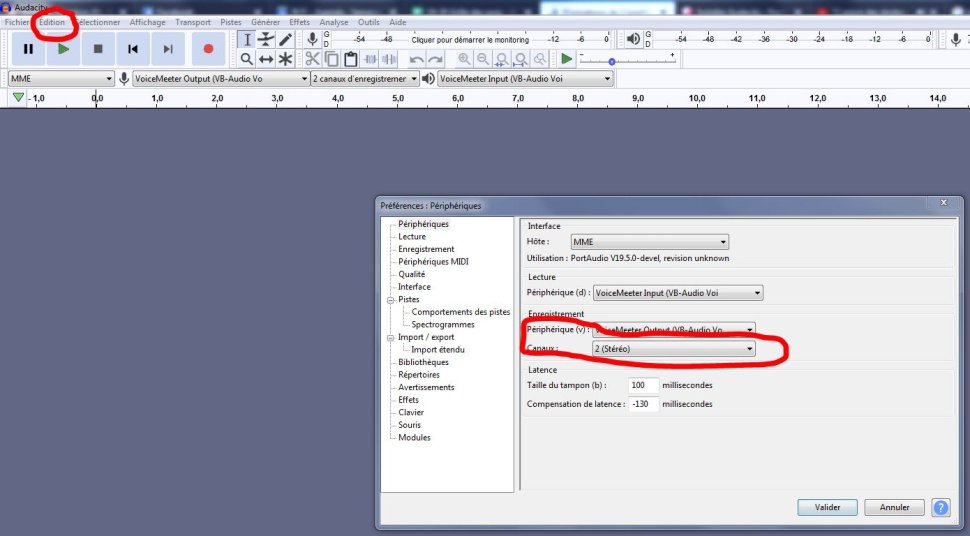Select Modules in the preferences tree
970x536 pixels.
click(x=414, y=438)
